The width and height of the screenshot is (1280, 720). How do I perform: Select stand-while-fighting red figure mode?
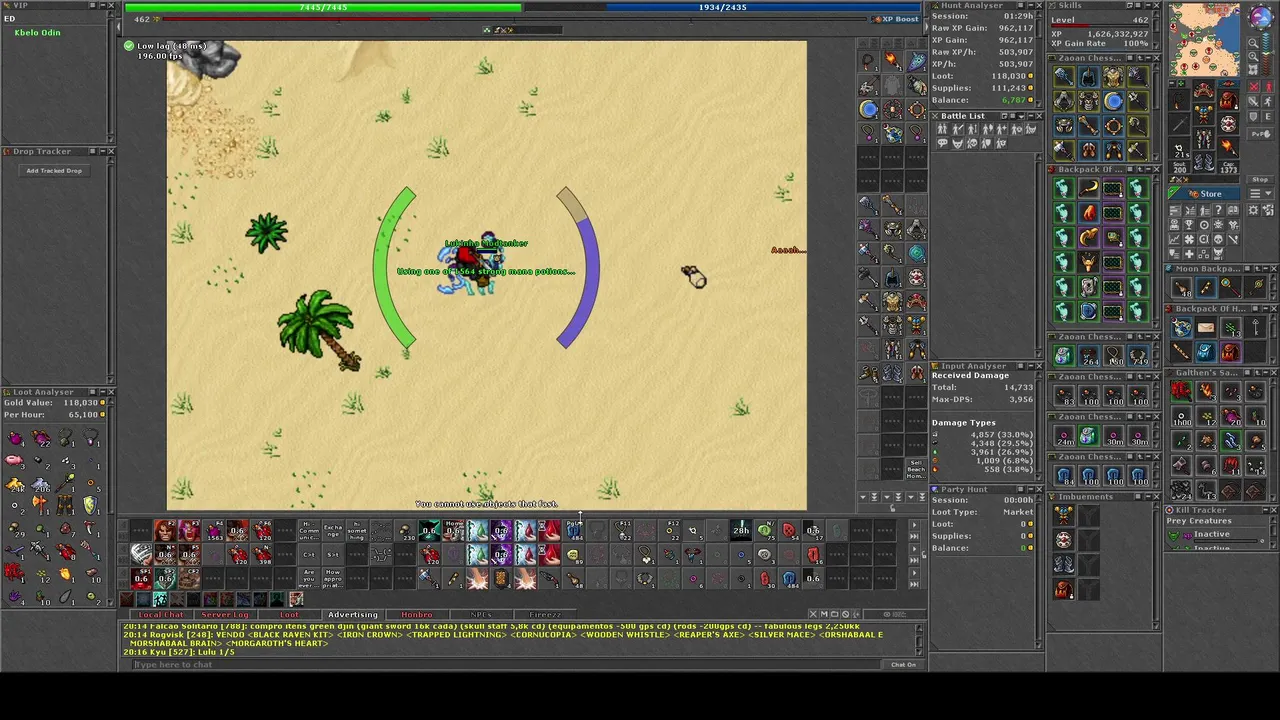coord(1269,86)
